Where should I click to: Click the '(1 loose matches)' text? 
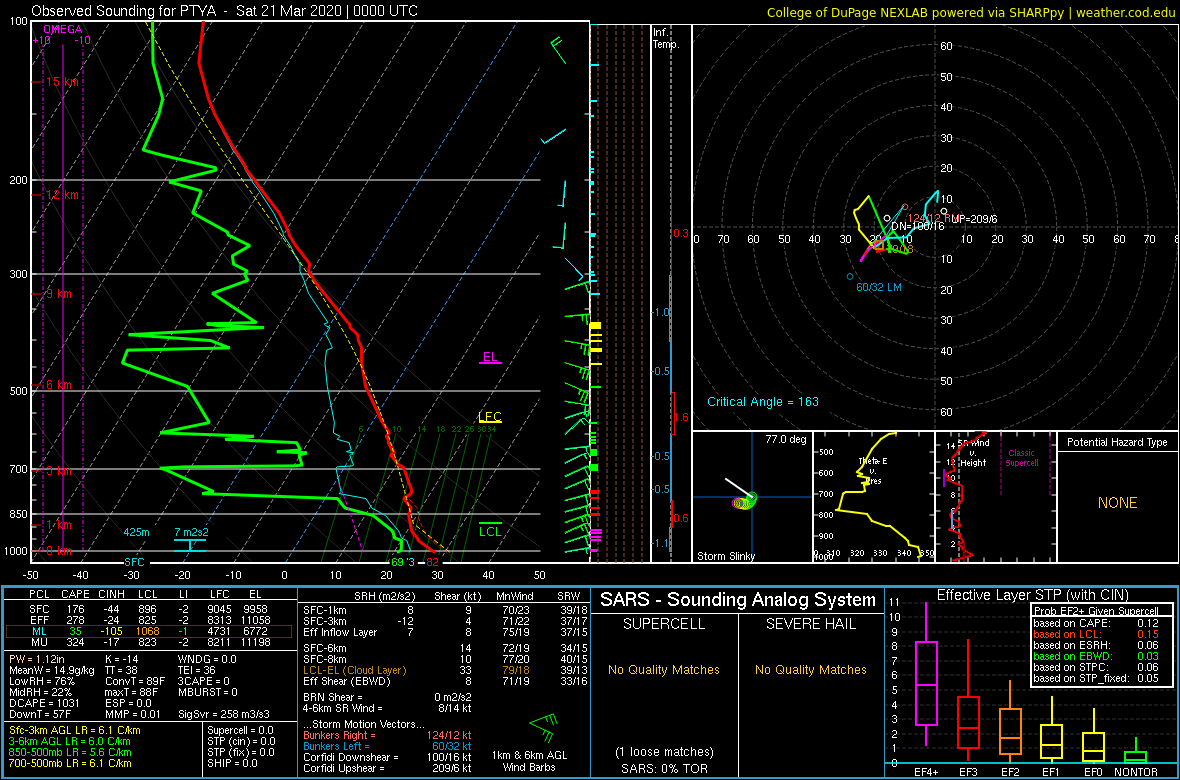click(665, 751)
